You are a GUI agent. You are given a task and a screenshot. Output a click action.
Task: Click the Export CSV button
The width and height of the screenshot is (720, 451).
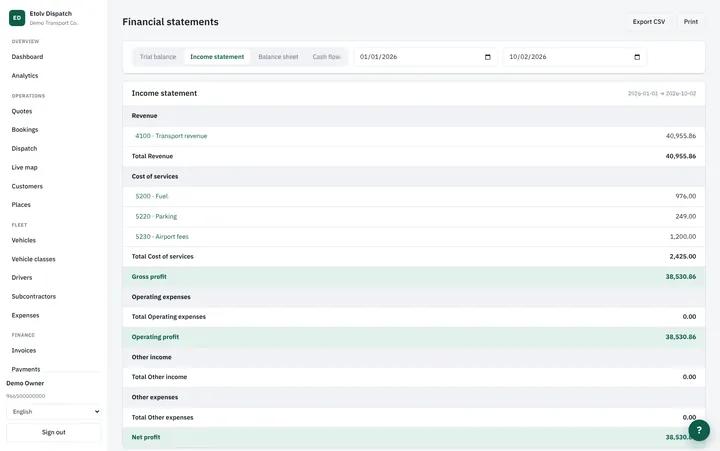[649, 22]
